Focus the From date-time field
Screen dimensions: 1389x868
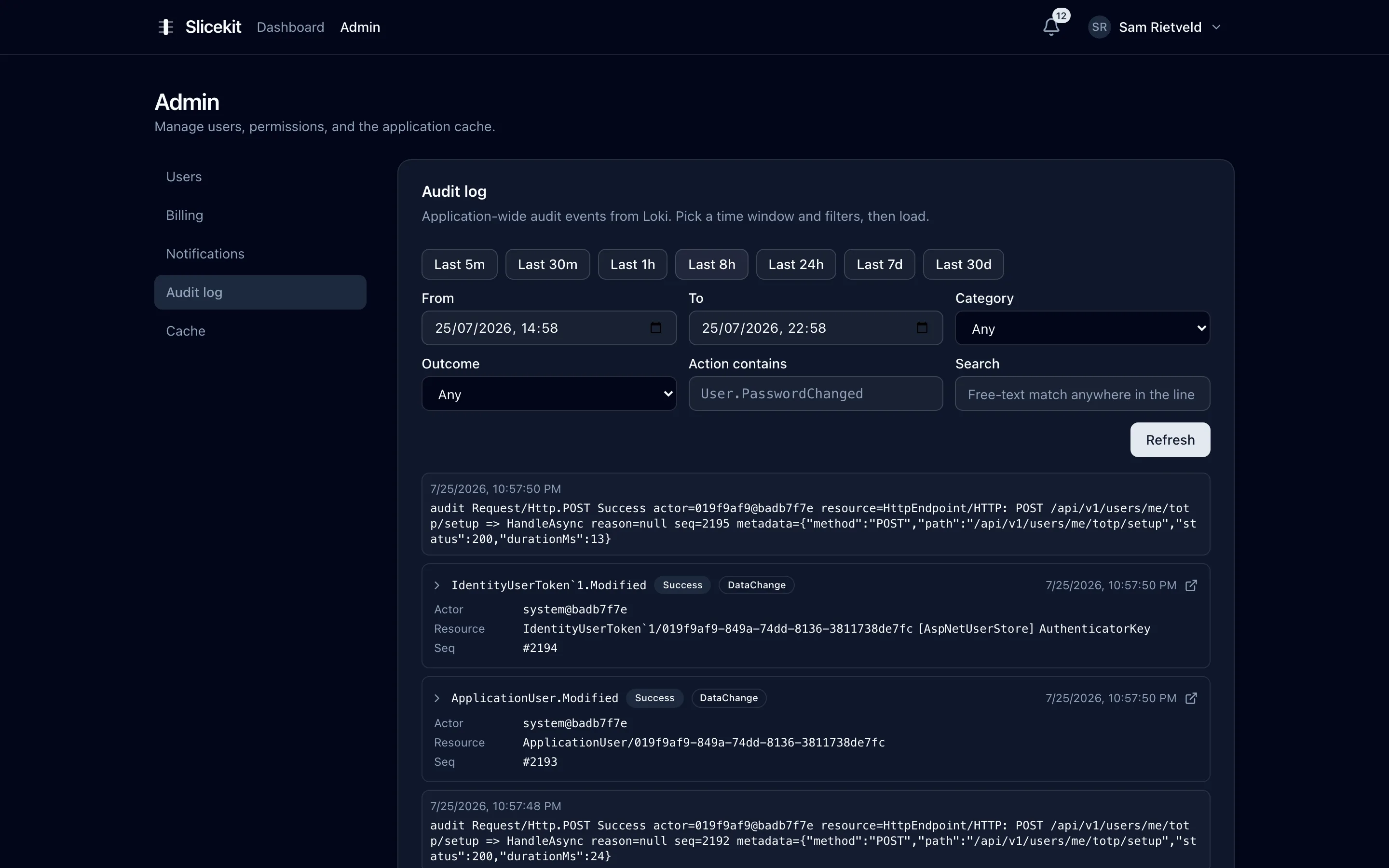tap(549, 328)
